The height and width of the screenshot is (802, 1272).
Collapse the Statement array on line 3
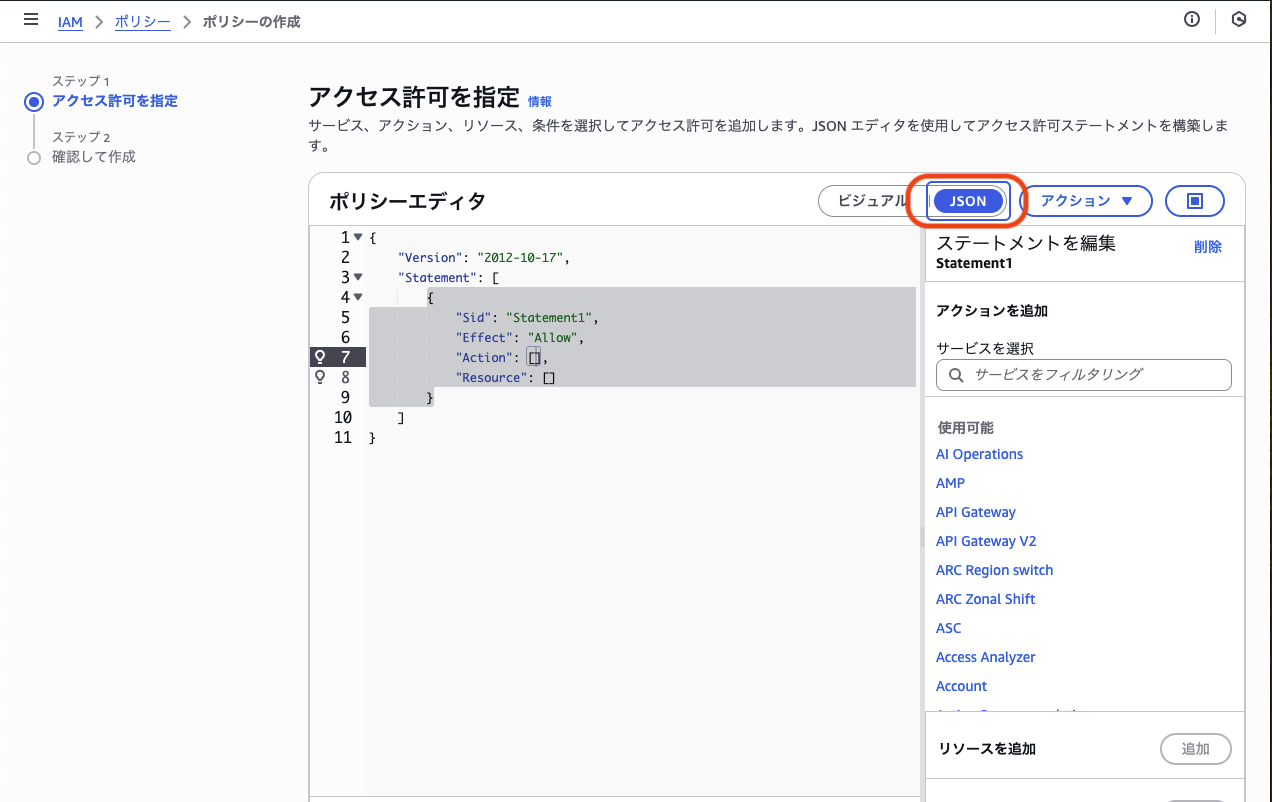(357, 277)
